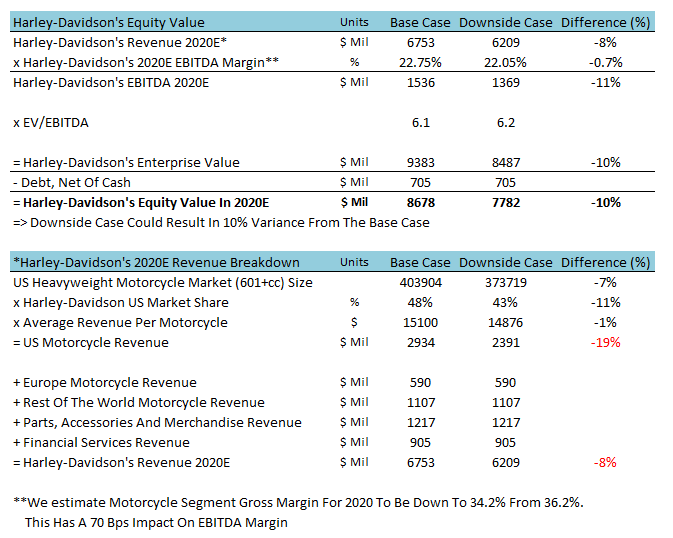Select the downside US market share 43%
This screenshot has width=673, height=538.
point(505,302)
